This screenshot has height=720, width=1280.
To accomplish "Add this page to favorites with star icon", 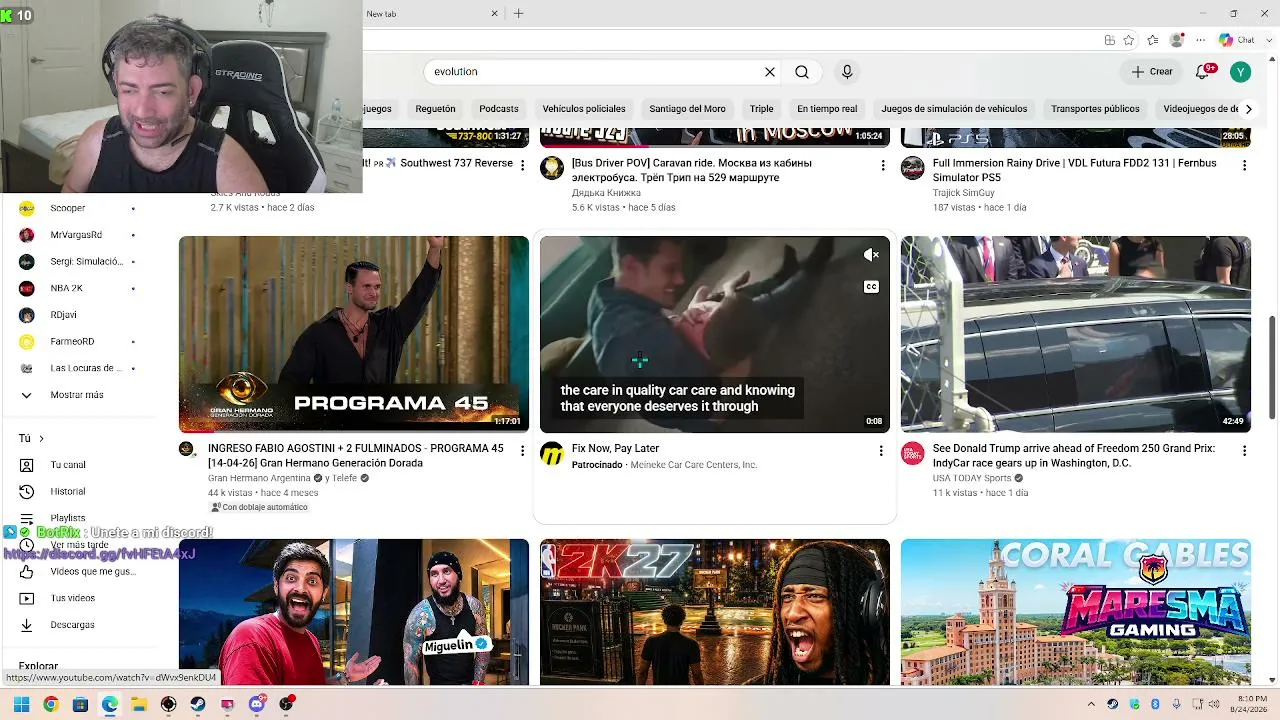I will 1129,40.
